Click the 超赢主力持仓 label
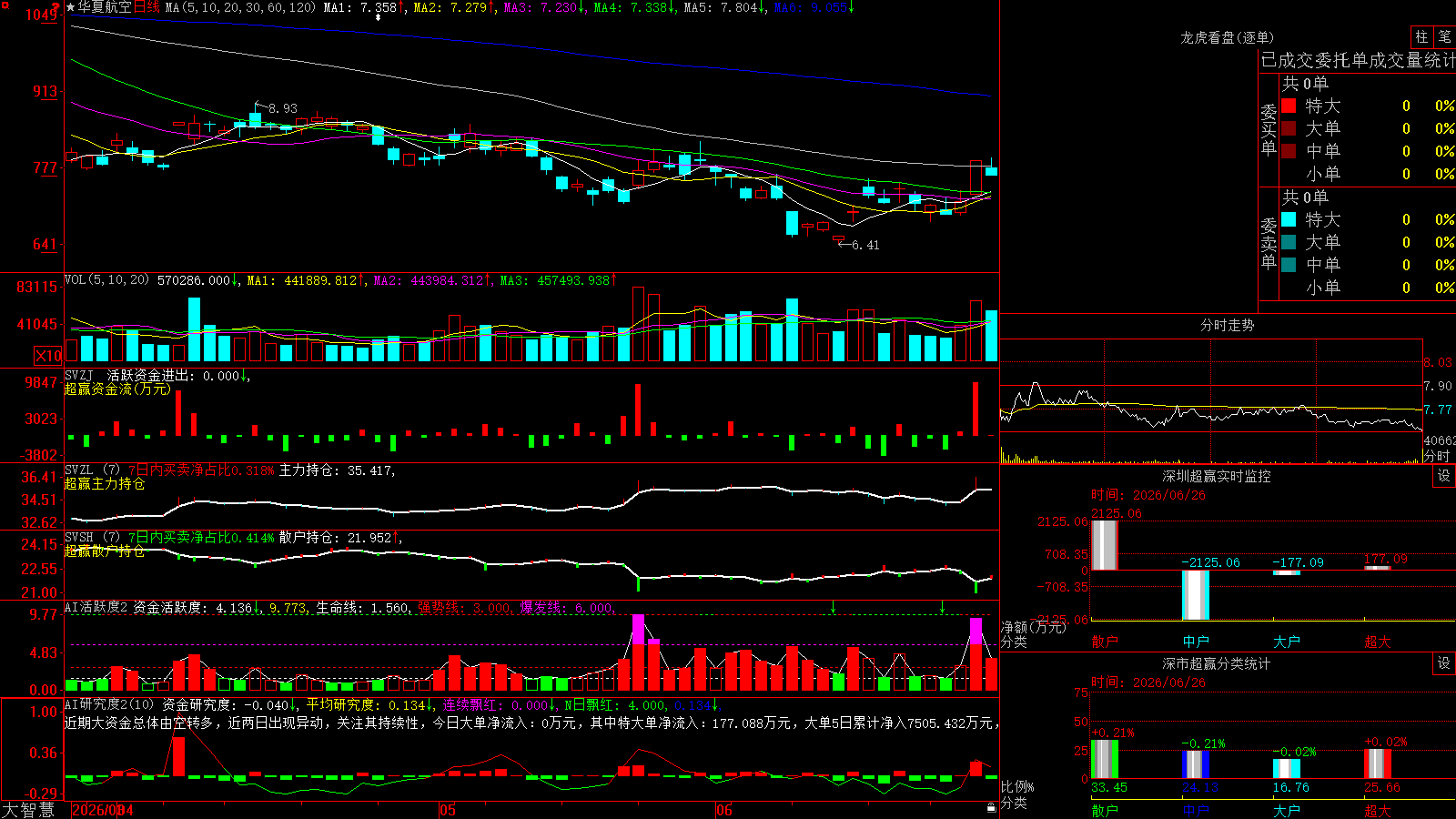1456x819 pixels. [105, 483]
